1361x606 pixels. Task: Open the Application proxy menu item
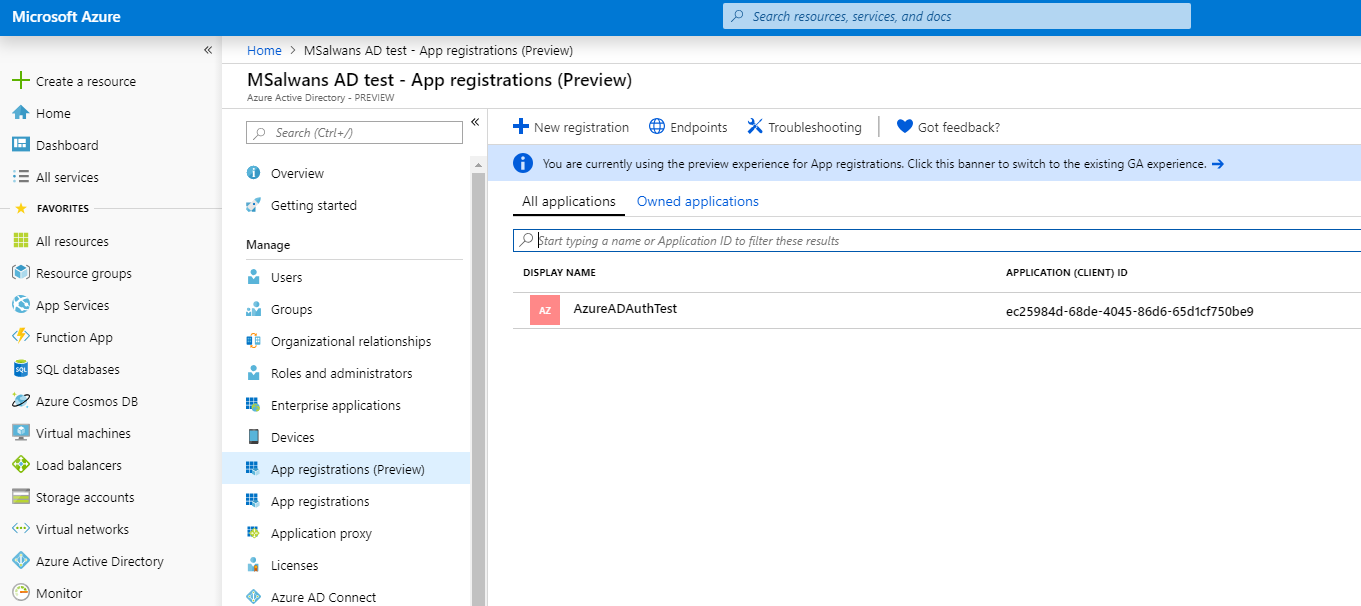[x=346, y=533]
